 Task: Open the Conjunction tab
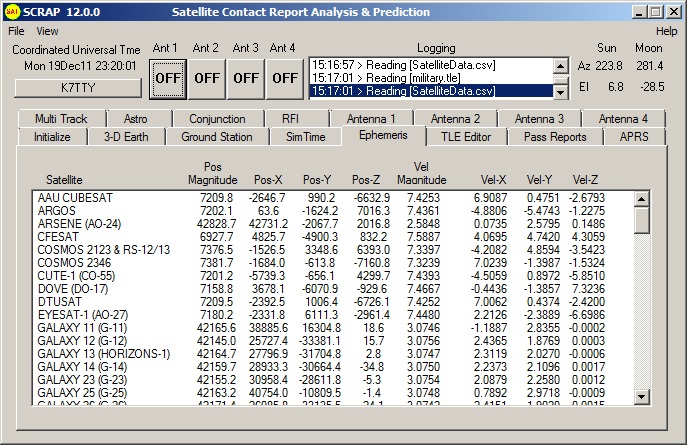click(217, 119)
